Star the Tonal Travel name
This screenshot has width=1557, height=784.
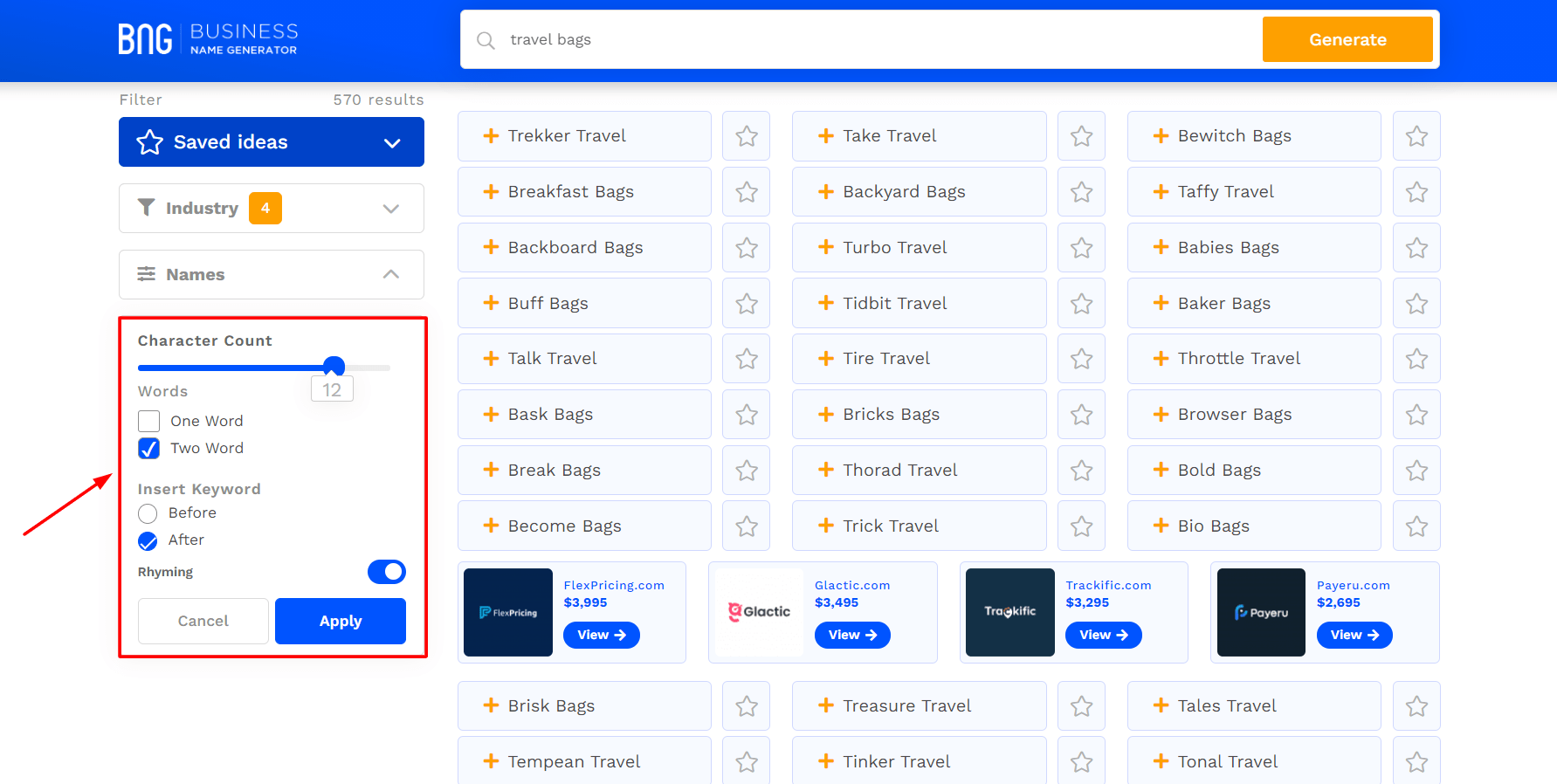click(1417, 761)
